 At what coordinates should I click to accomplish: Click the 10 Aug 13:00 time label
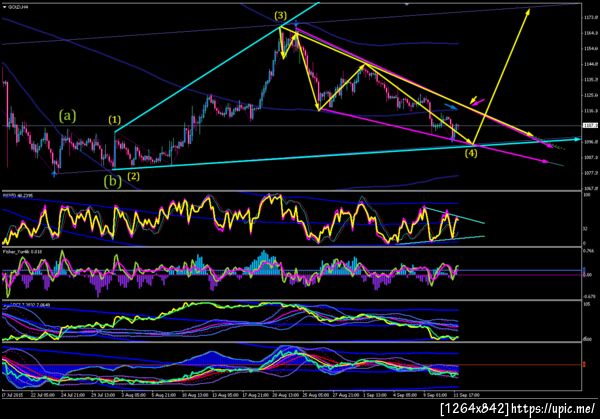(x=195, y=395)
